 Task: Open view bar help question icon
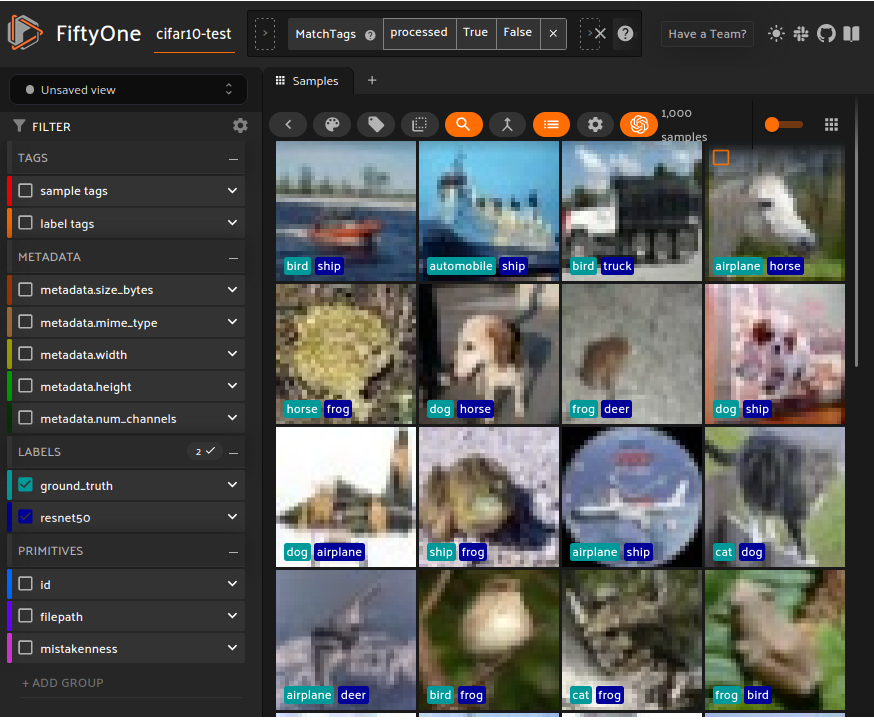tap(625, 33)
